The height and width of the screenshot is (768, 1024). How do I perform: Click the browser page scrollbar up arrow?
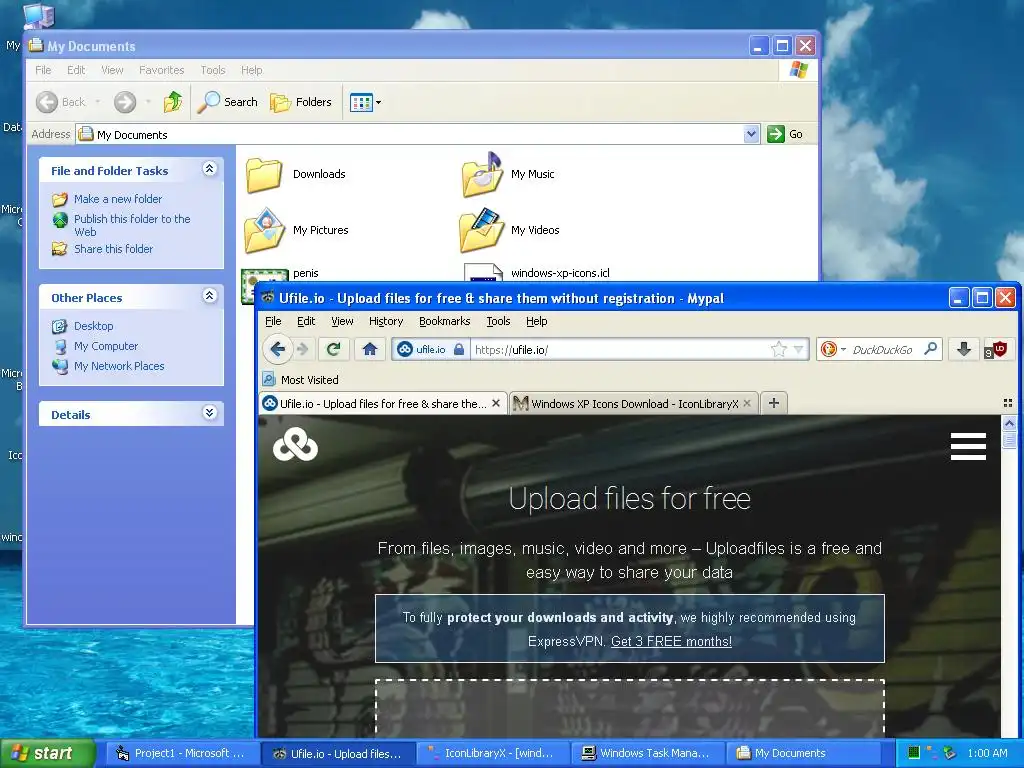pyautogui.click(x=1009, y=424)
